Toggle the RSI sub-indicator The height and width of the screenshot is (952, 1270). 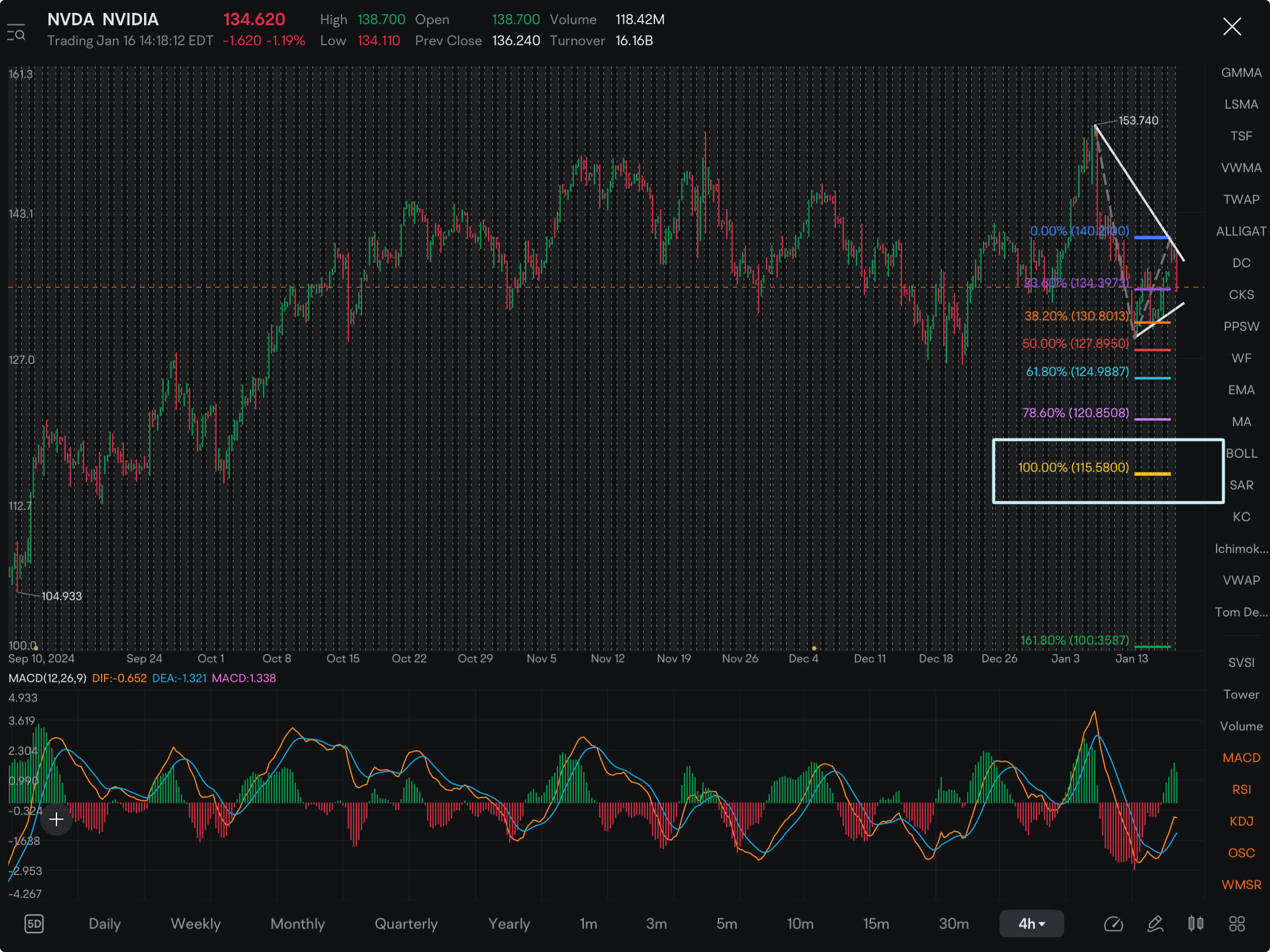coord(1241,790)
